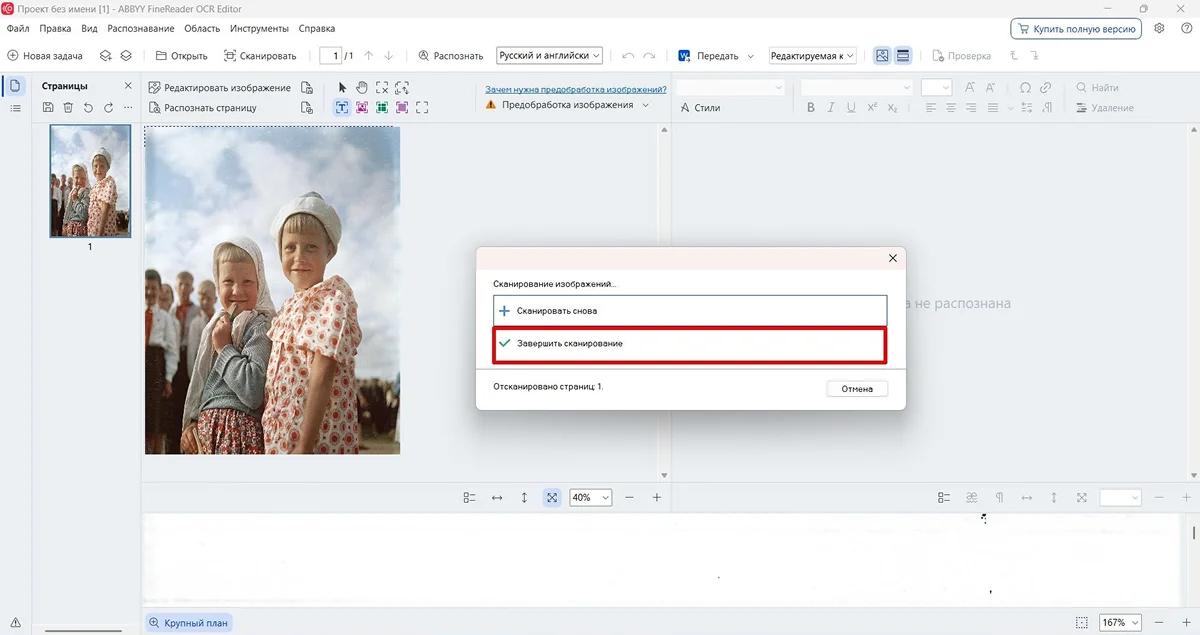
Task: Click the Редактировать изображение tool
Action: click(x=220, y=88)
